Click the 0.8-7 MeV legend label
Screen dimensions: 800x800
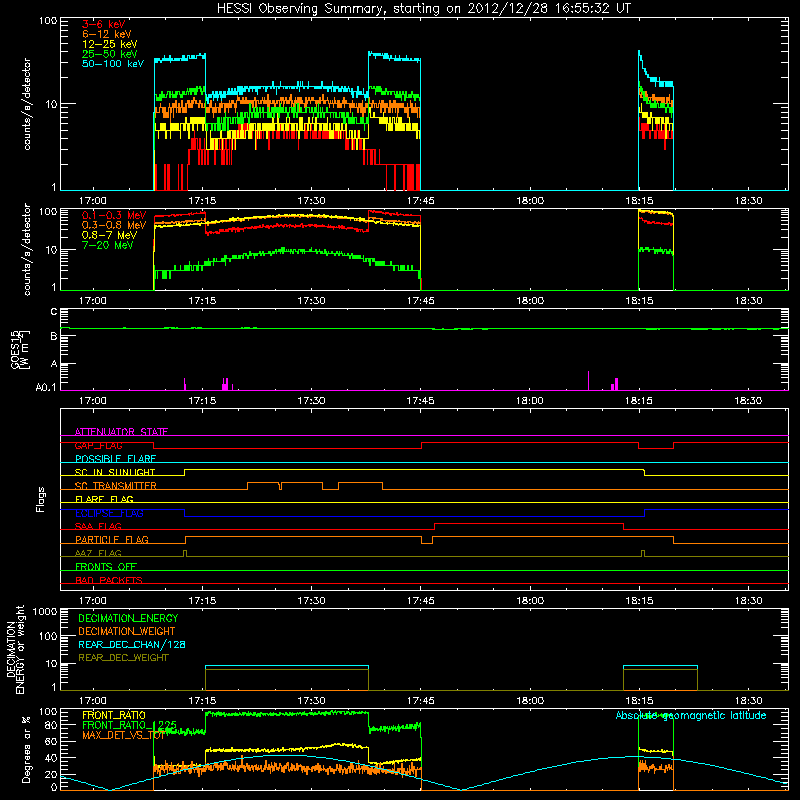[109, 235]
